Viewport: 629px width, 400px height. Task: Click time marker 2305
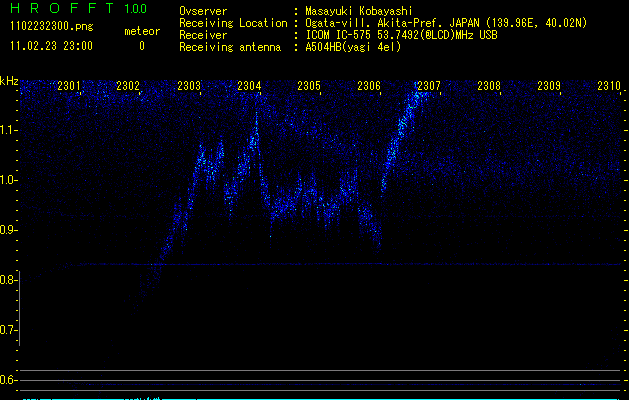tap(309, 86)
